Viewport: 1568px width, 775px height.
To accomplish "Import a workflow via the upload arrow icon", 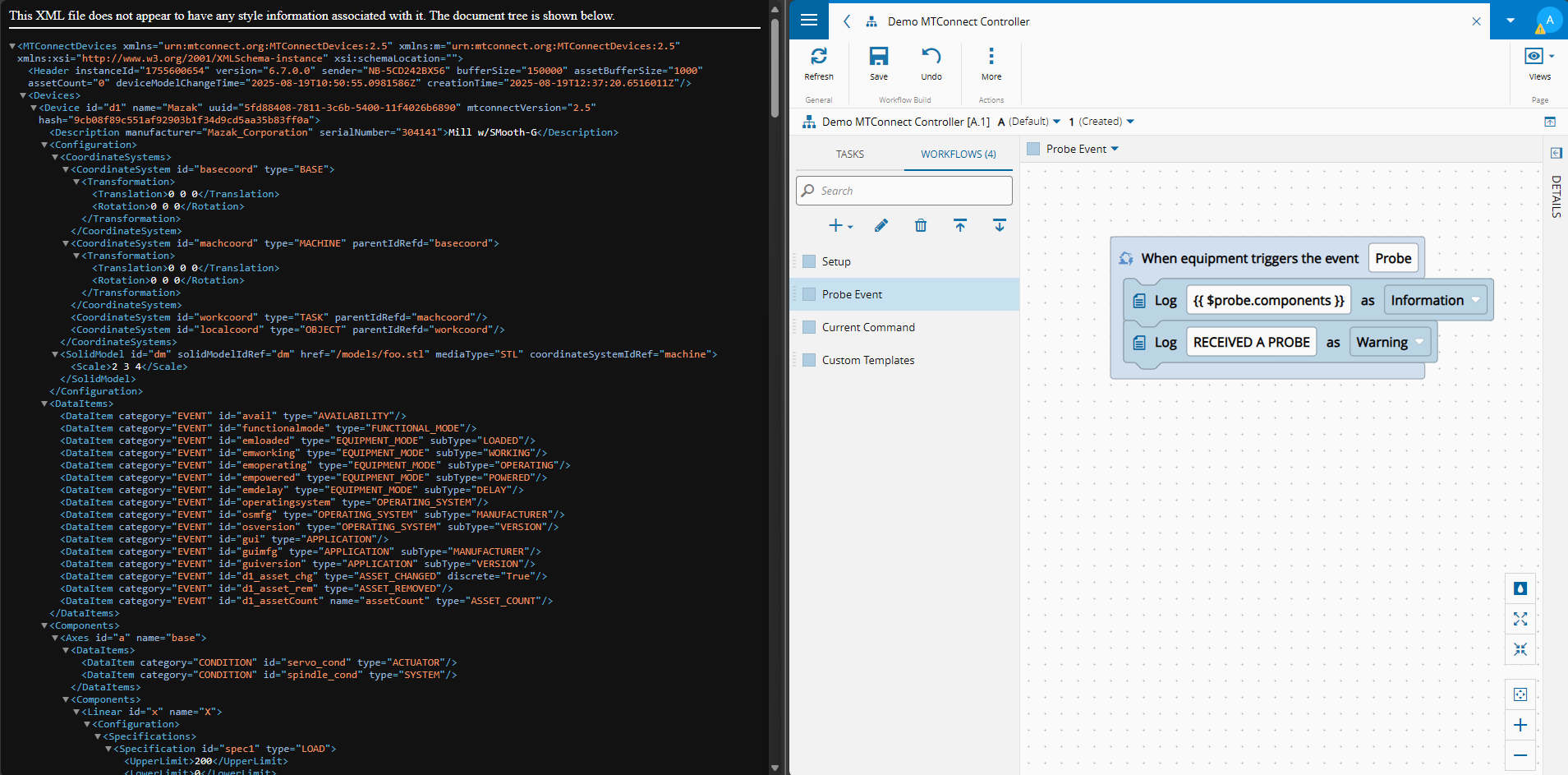I will point(959,225).
